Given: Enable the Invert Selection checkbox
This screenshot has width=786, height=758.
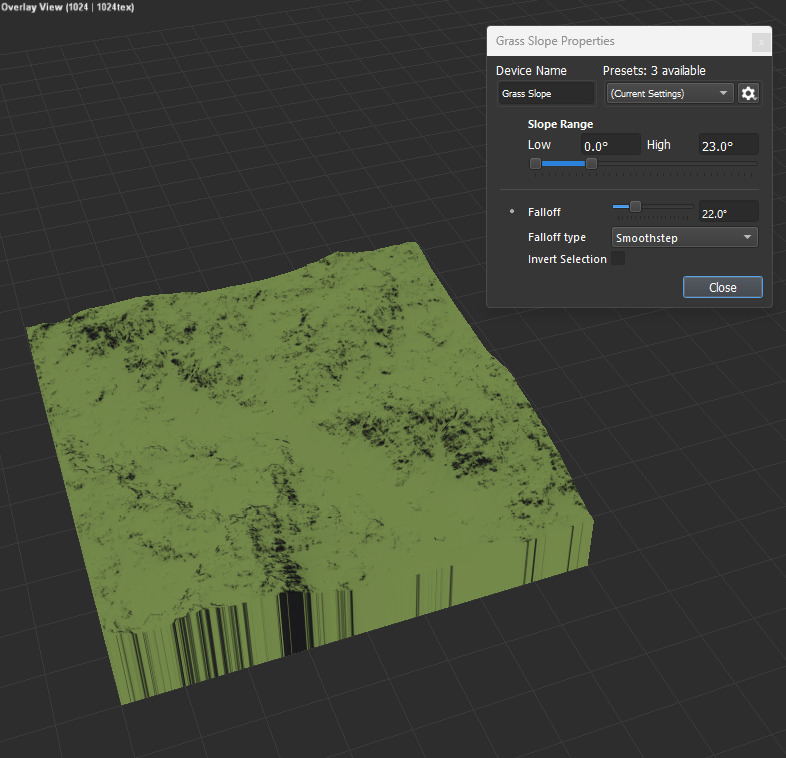Looking at the screenshot, I should coord(618,259).
